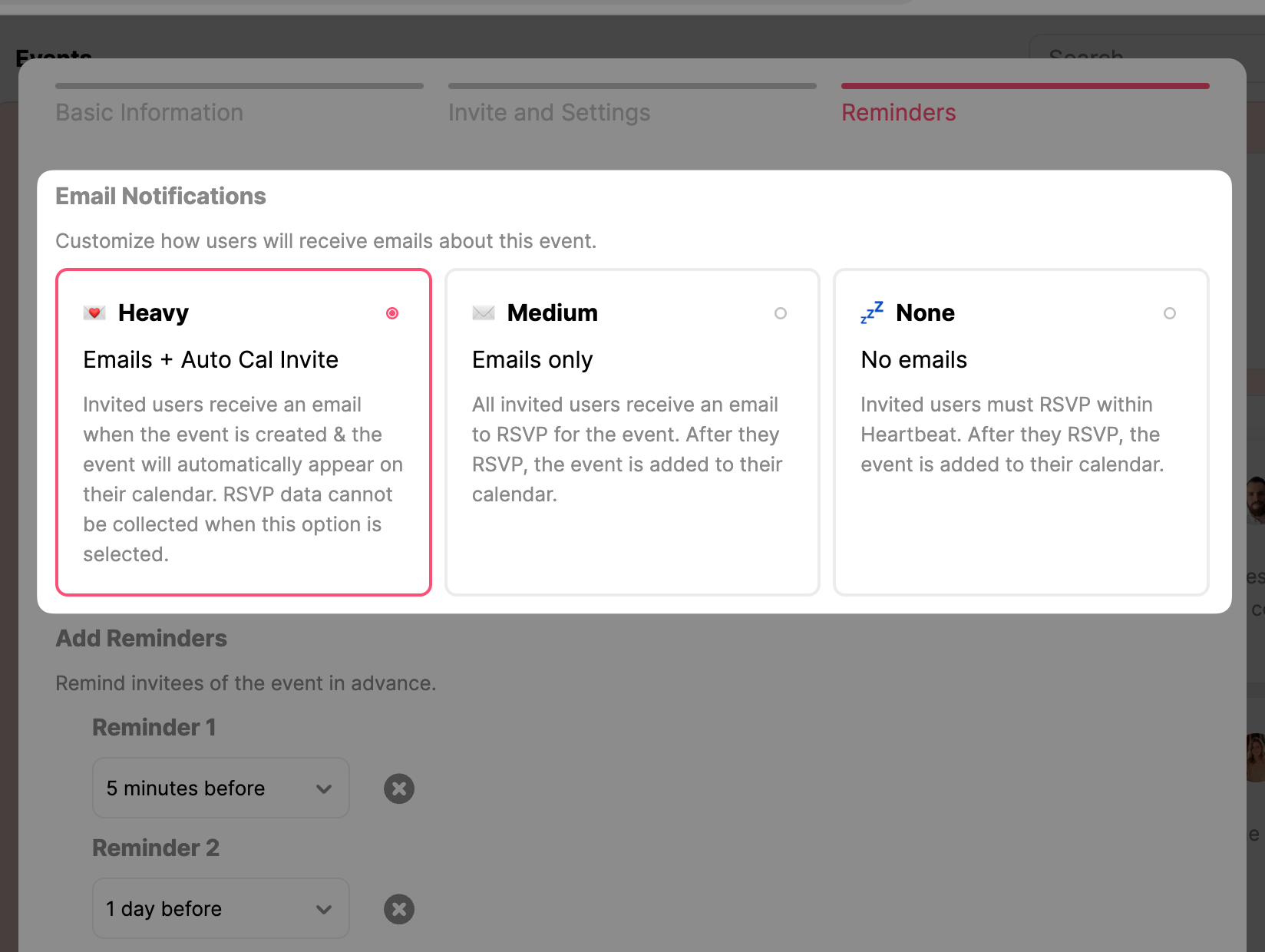This screenshot has width=1265, height=952.
Task: Click the gray envelope icon beside Medium
Action: click(484, 313)
